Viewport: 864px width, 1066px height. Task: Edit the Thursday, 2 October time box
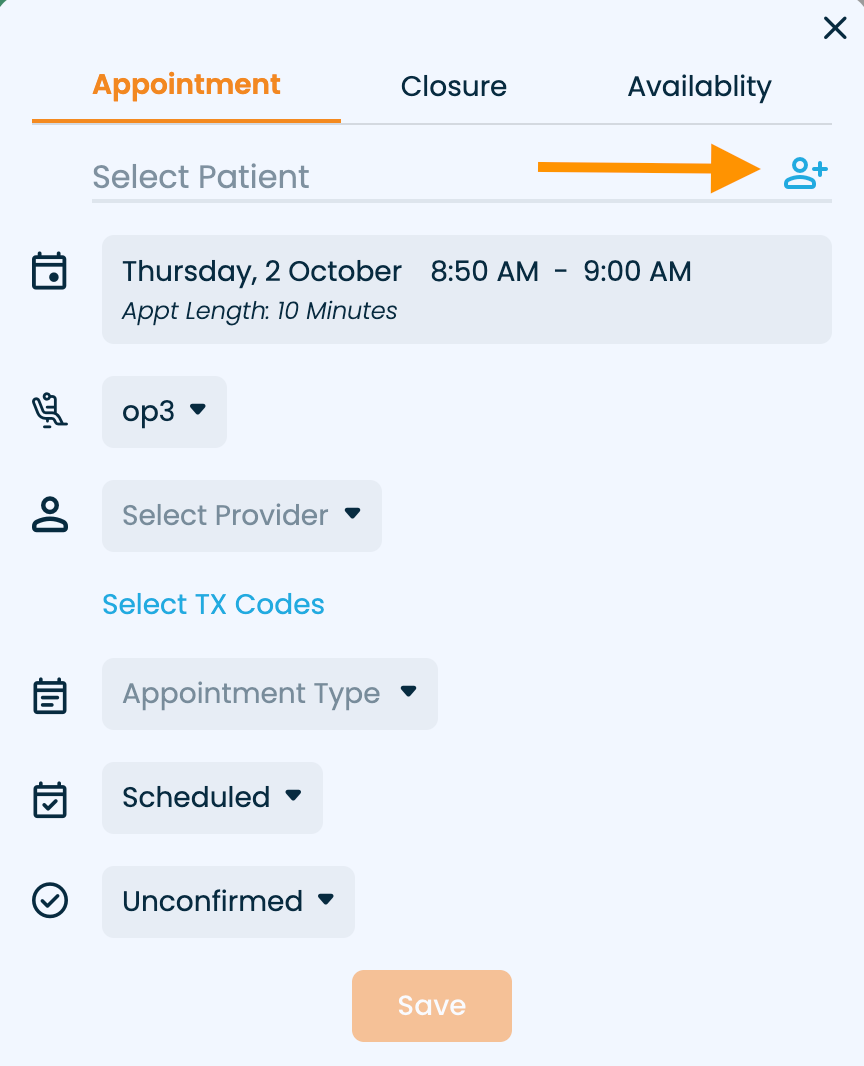(466, 289)
